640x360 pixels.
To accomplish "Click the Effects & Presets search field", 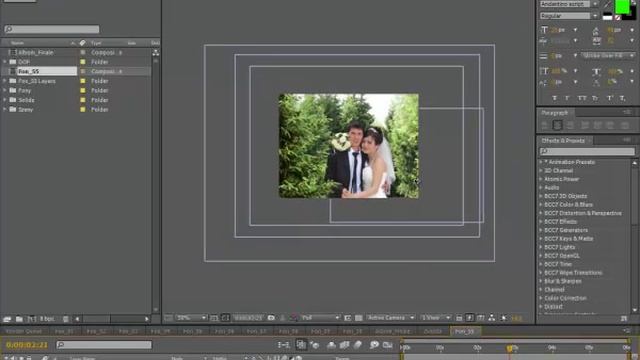I will 587,151.
